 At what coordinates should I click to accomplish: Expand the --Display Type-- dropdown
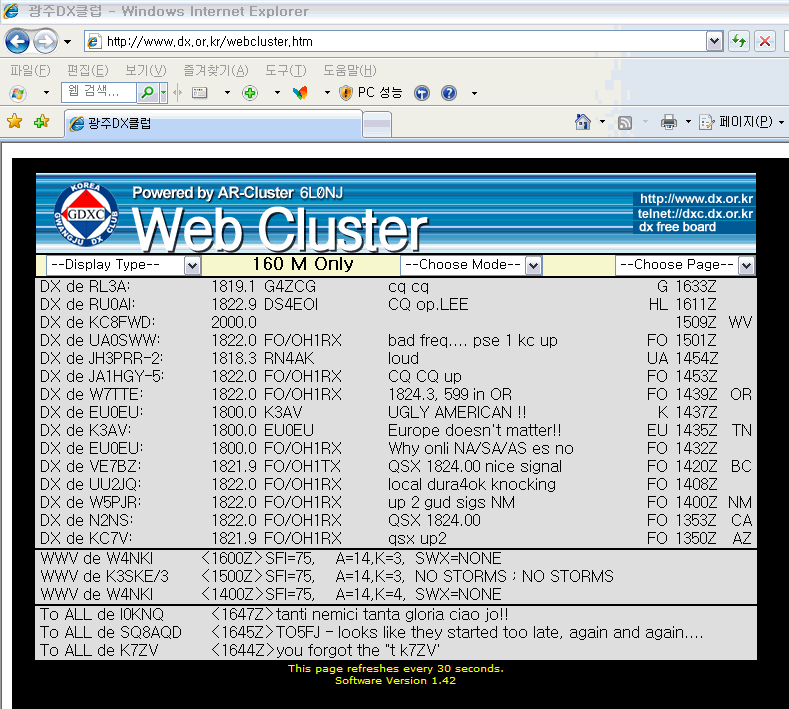(124, 265)
